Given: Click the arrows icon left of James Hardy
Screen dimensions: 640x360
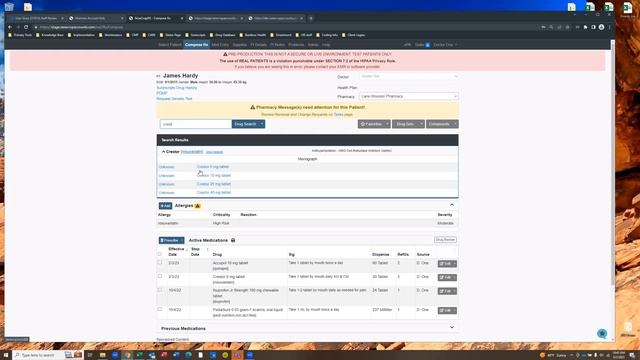Looking at the screenshot, I should (158, 76).
